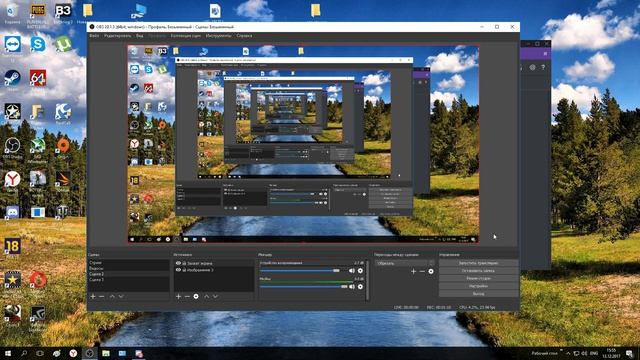Open the Yandex Browser desktop shortcut

pyautogui.click(x=12, y=180)
